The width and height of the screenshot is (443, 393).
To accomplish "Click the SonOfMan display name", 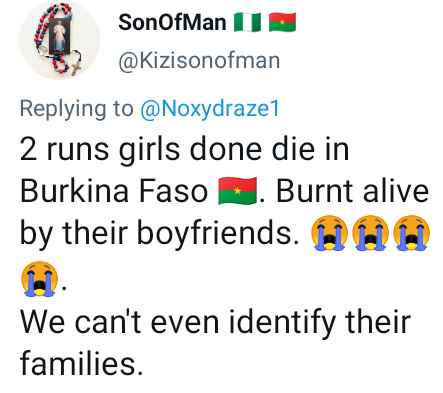I will pyautogui.click(x=172, y=23).
